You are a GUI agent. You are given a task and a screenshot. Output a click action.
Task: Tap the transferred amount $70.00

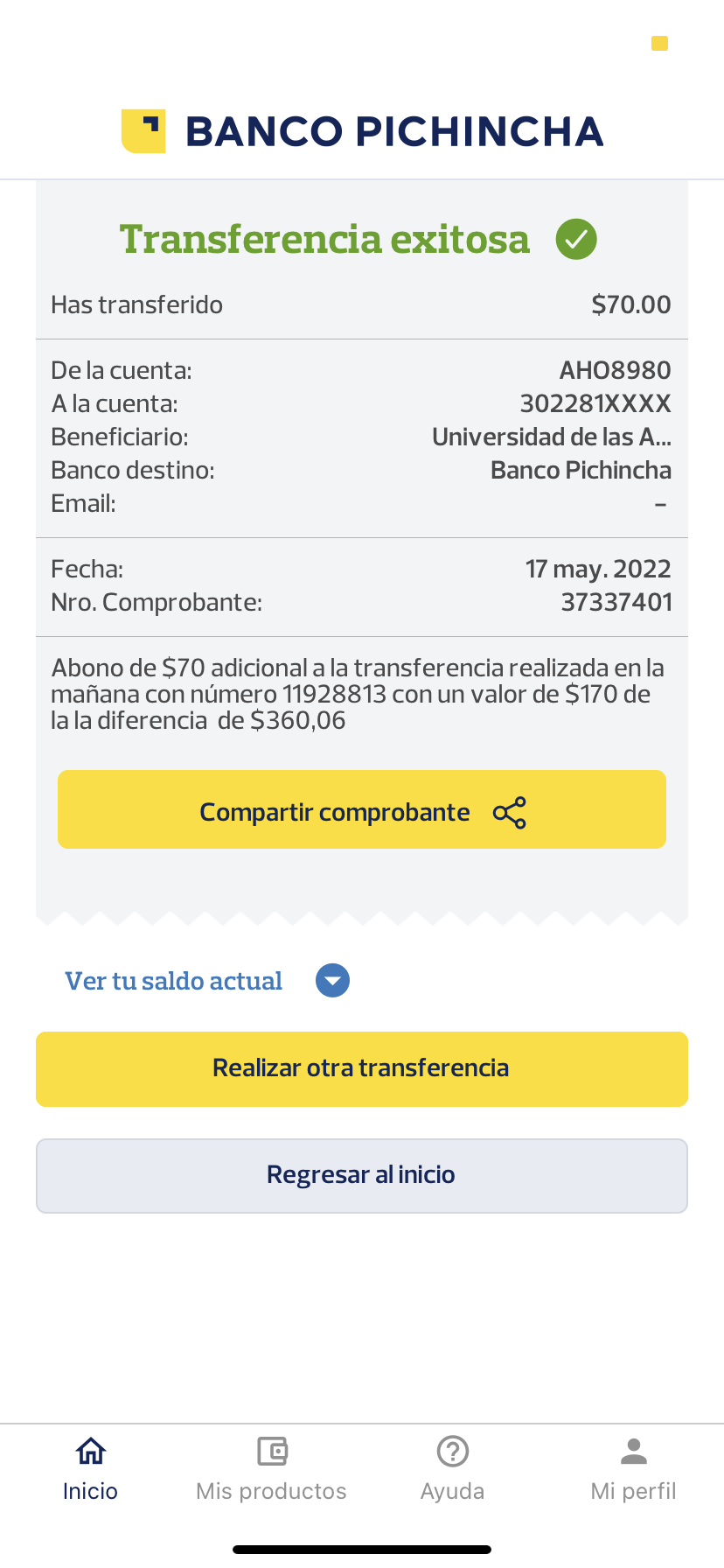click(x=631, y=304)
